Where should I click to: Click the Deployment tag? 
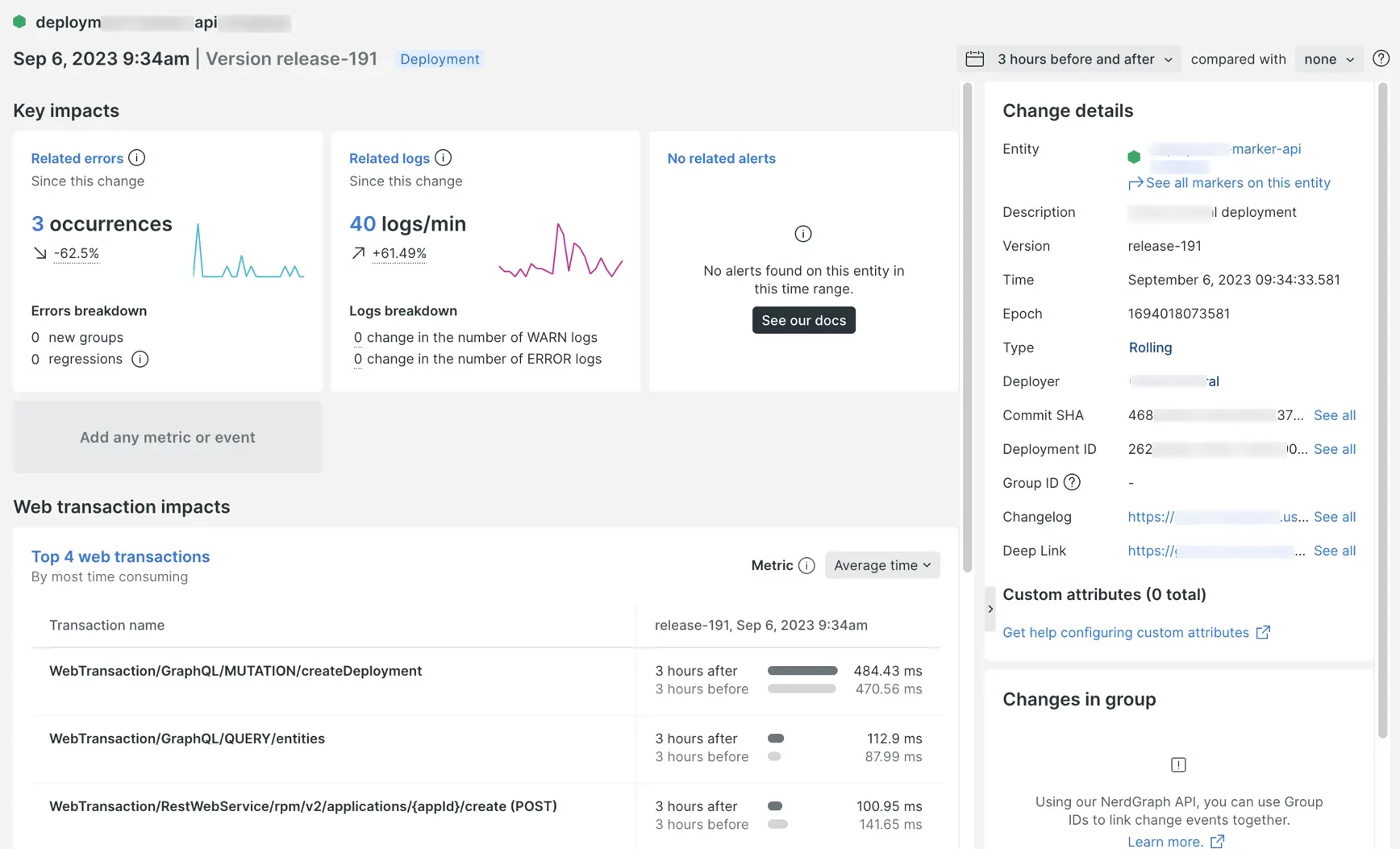tap(440, 59)
